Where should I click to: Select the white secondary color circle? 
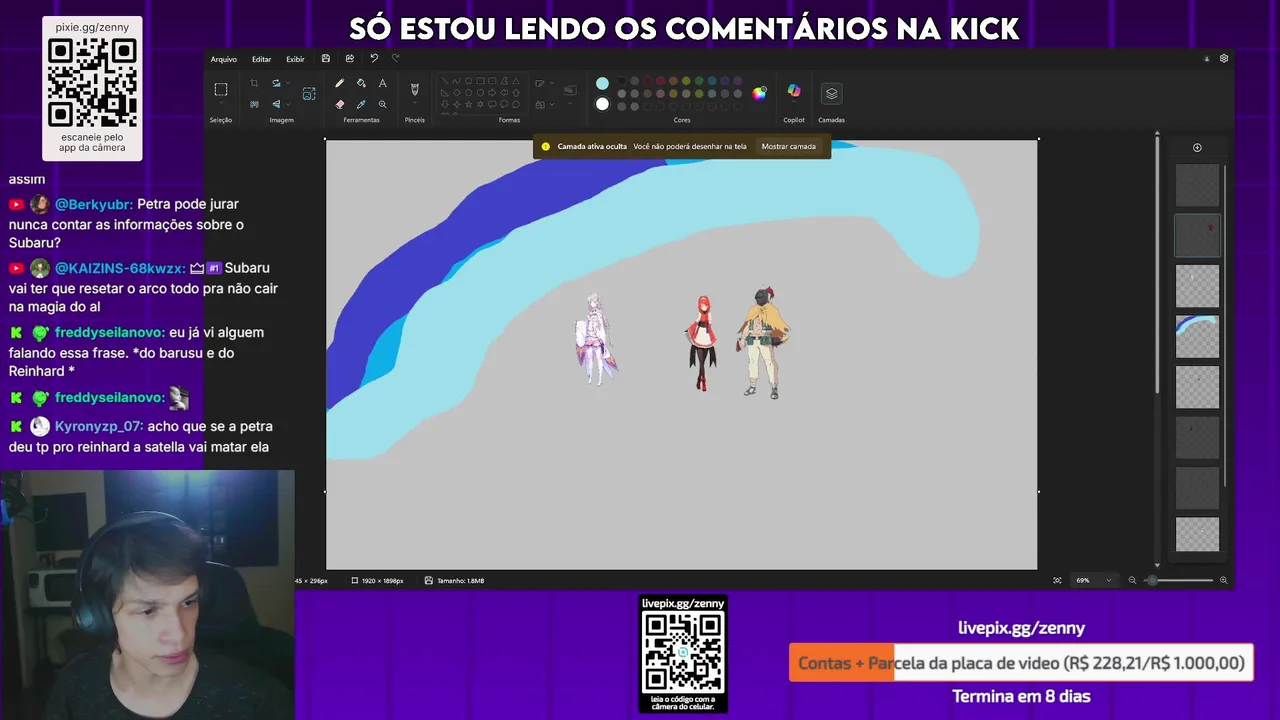(602, 104)
